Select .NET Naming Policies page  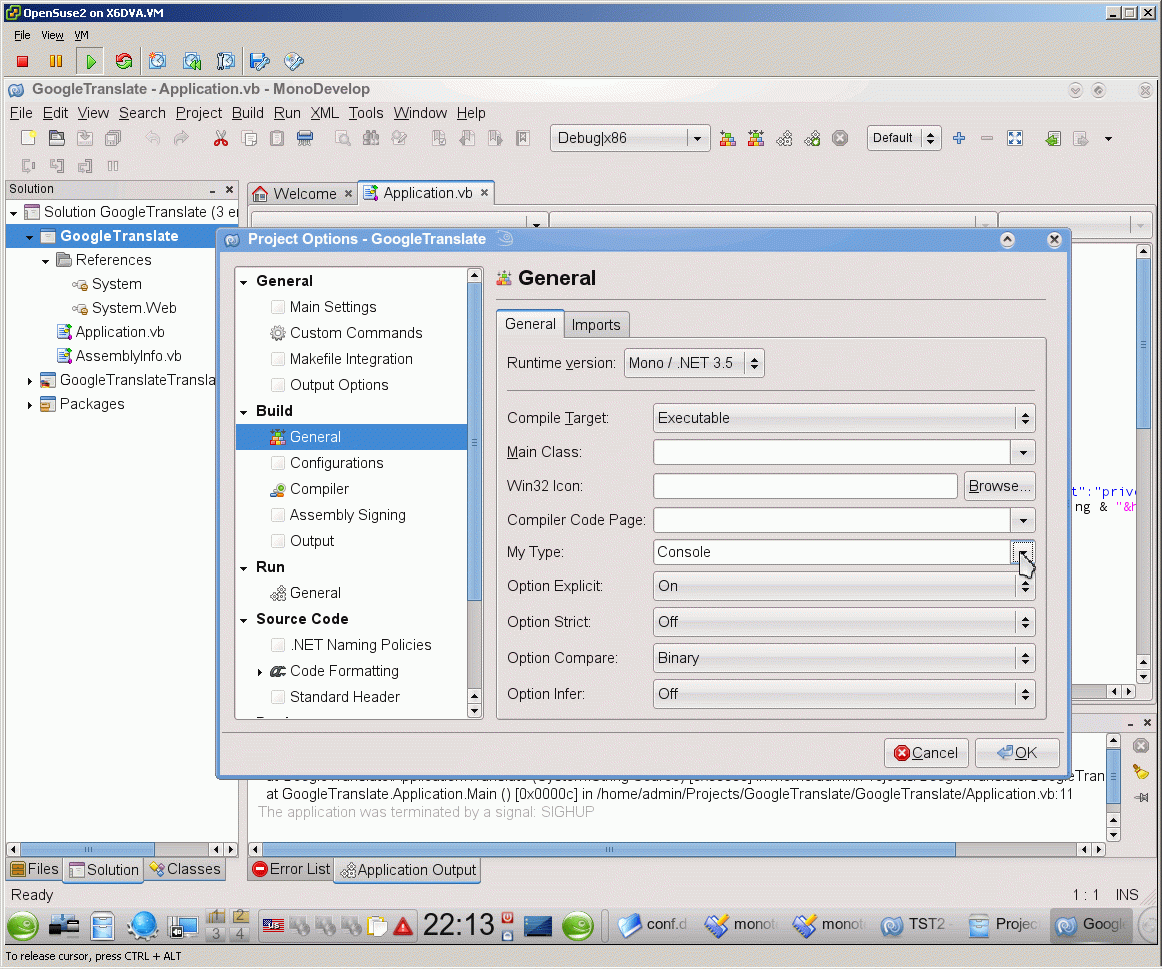[360, 645]
